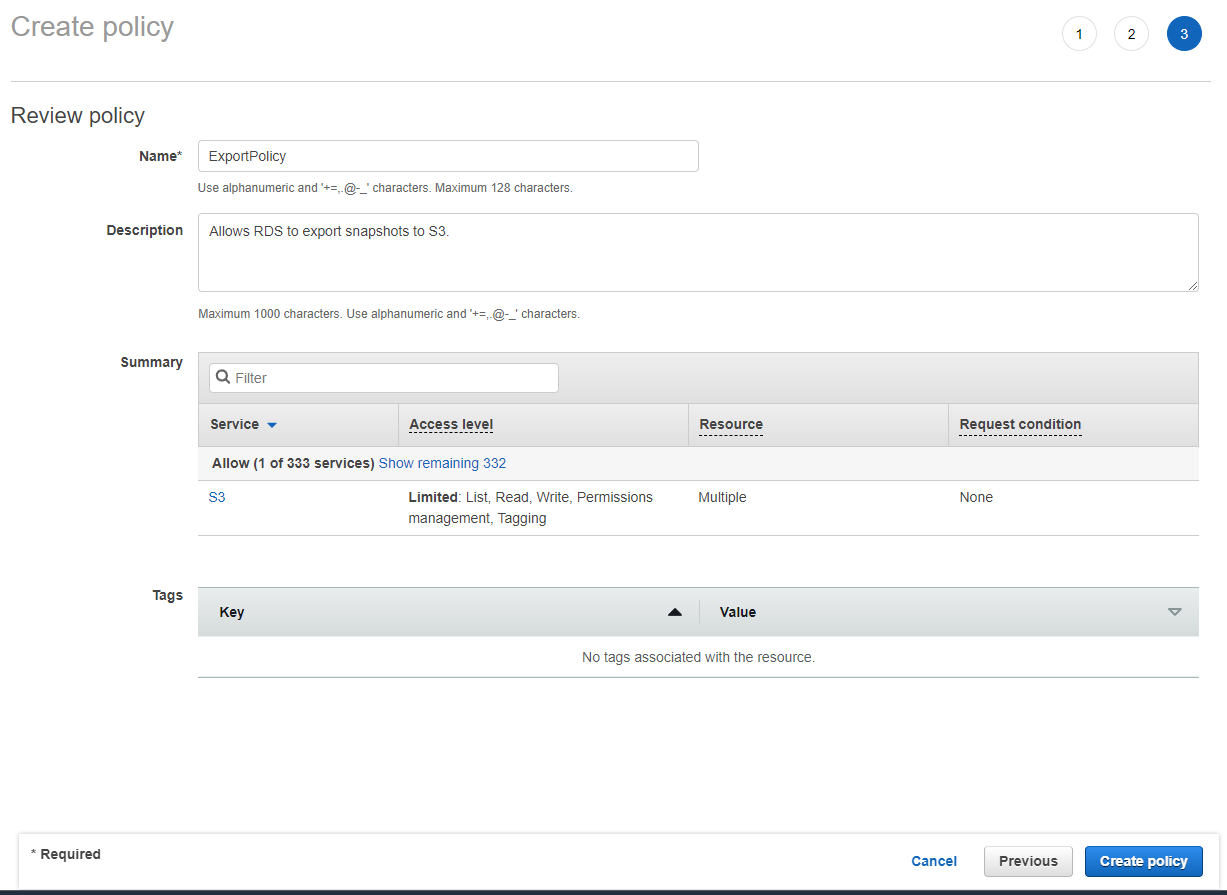Click the Multiple resource cell

pos(722,497)
